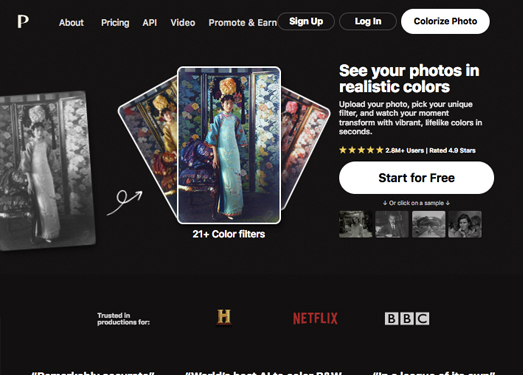523x375 pixels.
Task: Select the last sample photo of woman with children
Action: (465, 224)
